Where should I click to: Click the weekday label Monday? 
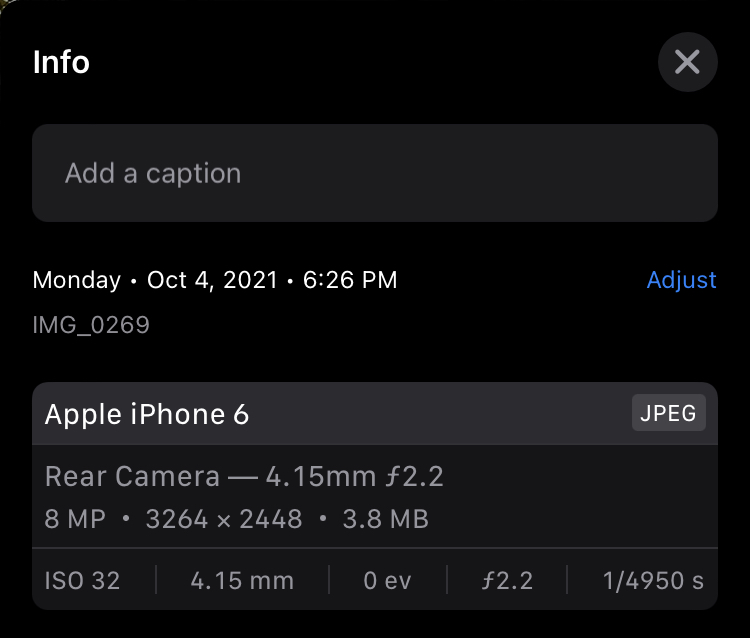point(77,280)
